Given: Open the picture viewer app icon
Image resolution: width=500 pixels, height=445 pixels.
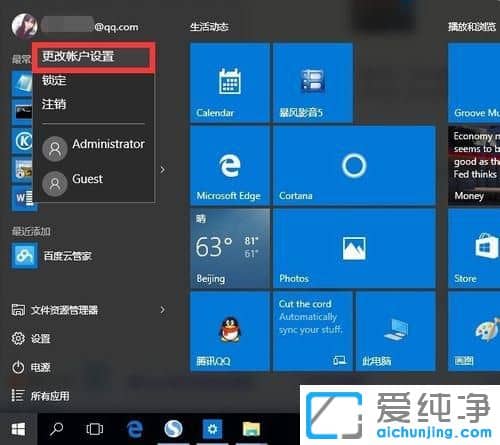Looking at the screenshot, I should coord(22,170).
